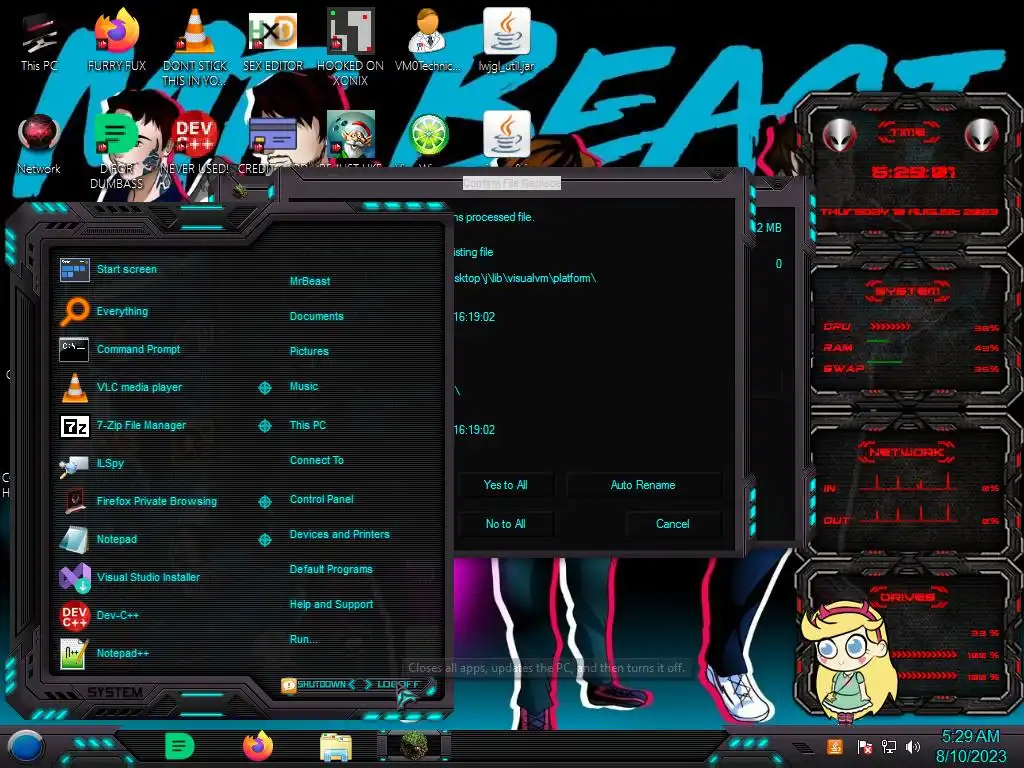1024x768 pixels.
Task: Click the shutdown warning icon in Start menu
Action: click(x=288, y=686)
